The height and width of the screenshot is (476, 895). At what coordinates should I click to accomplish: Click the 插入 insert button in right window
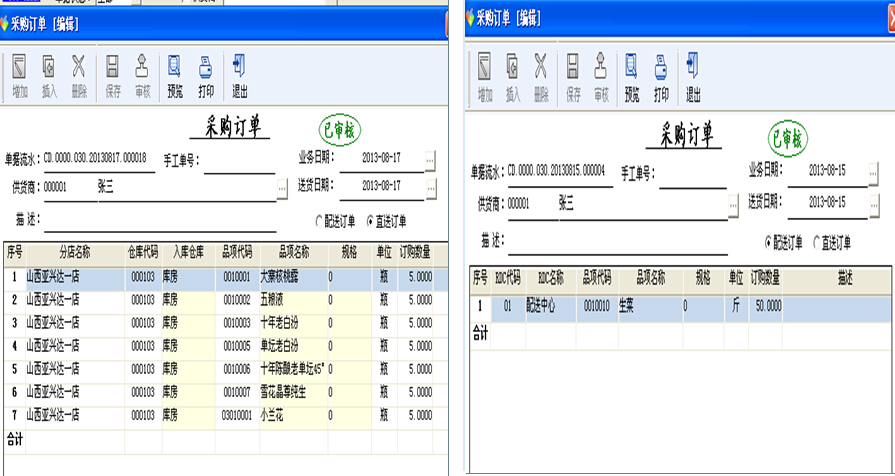[x=513, y=77]
